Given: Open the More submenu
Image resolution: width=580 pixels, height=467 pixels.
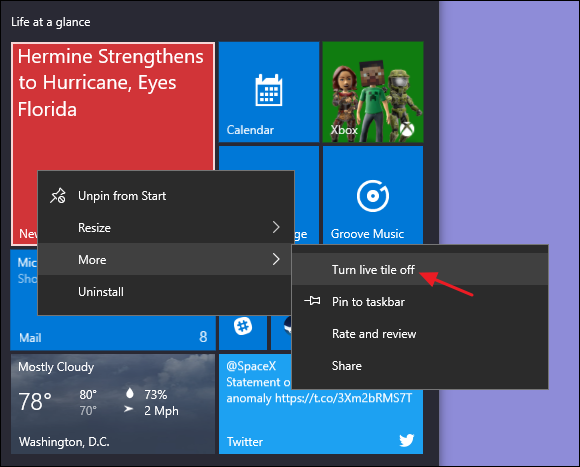Looking at the screenshot, I should click(166, 259).
